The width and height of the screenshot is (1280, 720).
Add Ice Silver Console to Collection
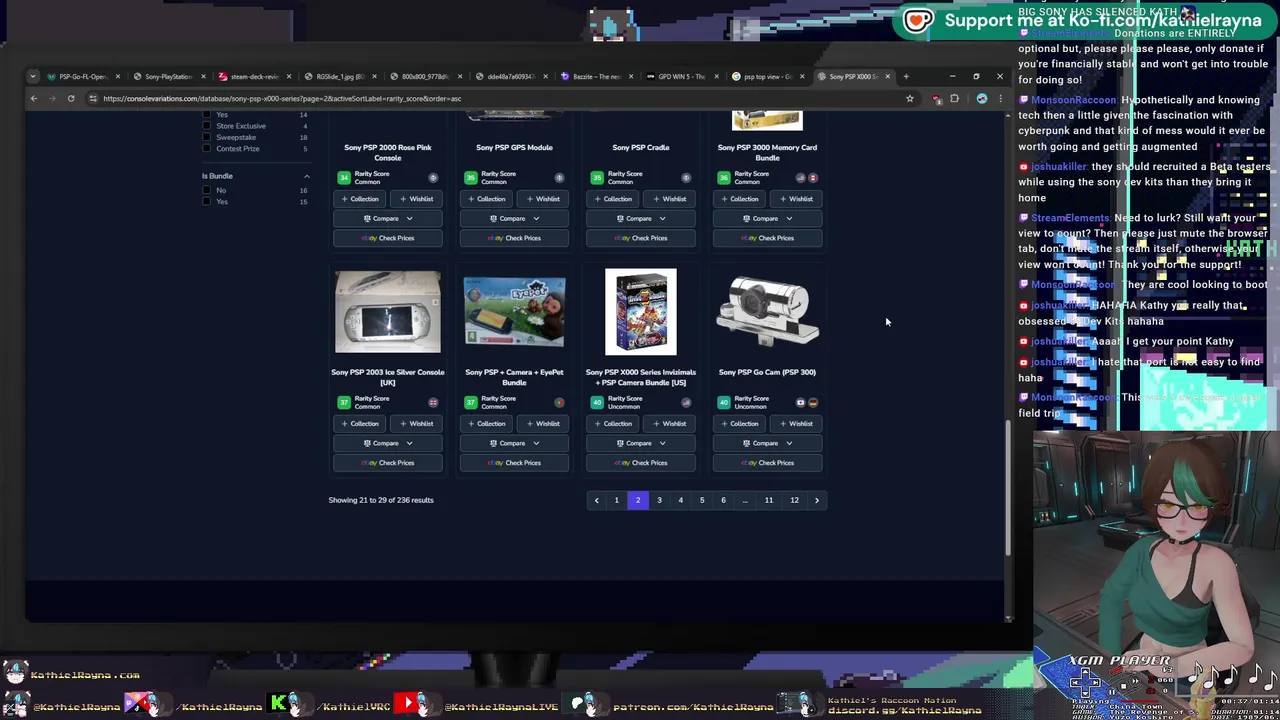tap(360, 423)
